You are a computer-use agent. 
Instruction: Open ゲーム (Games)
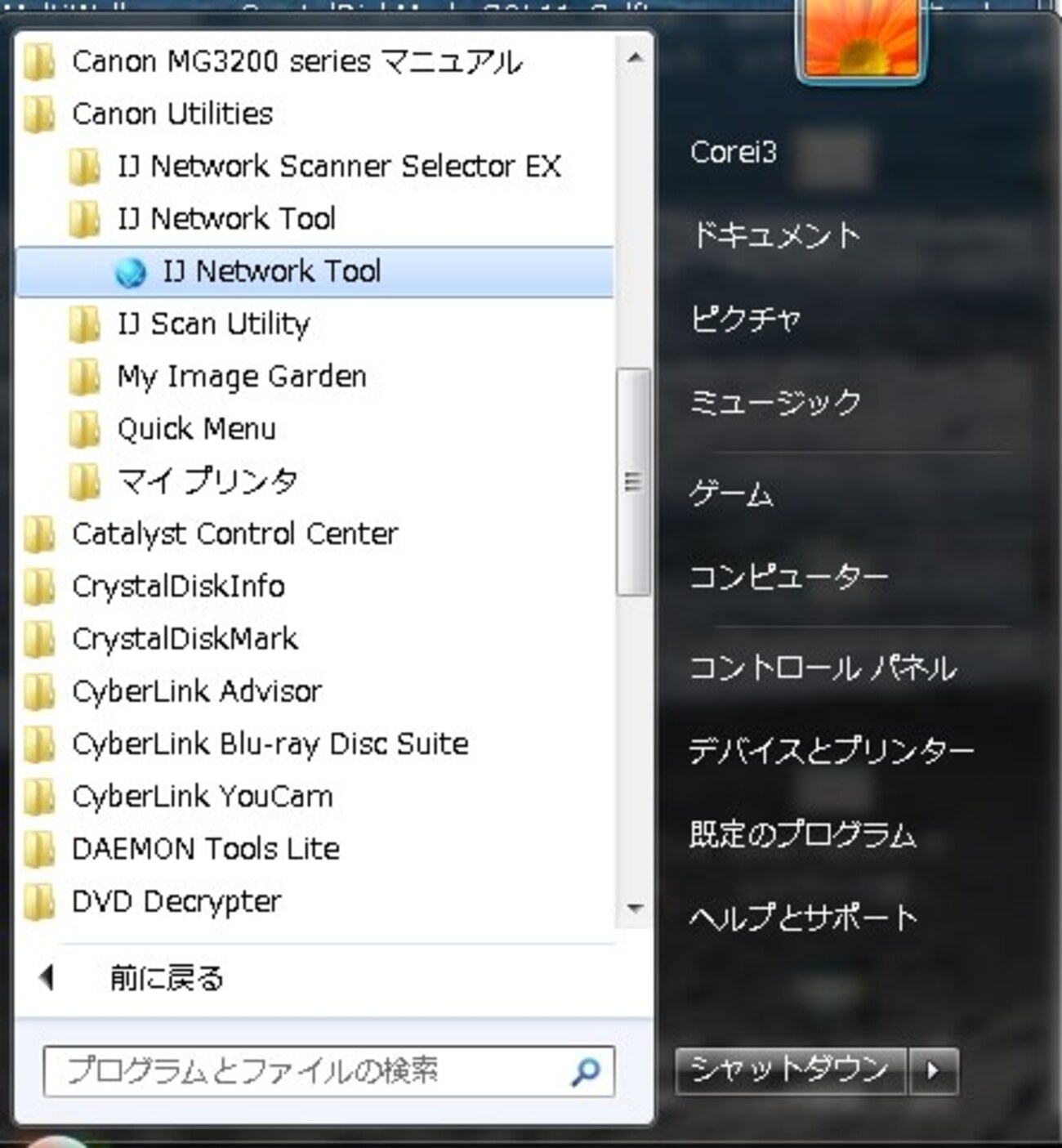[x=731, y=494]
